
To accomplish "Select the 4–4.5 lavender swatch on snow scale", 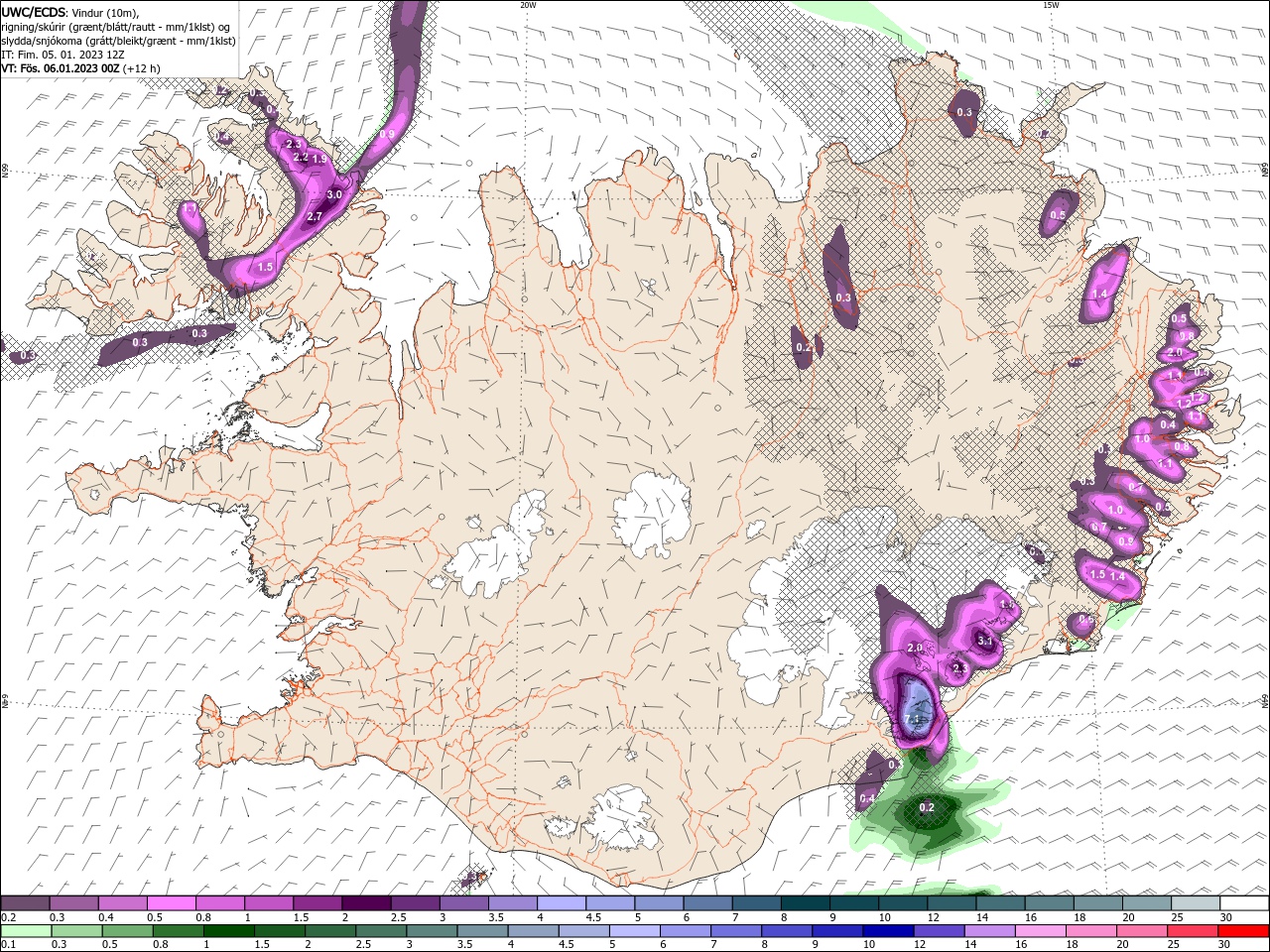I will [562, 903].
